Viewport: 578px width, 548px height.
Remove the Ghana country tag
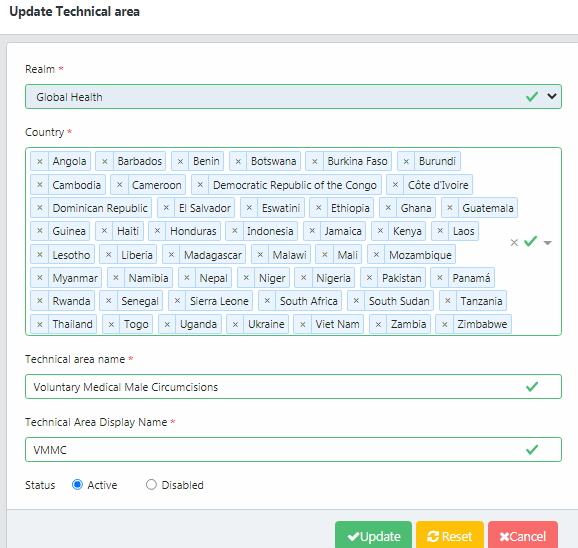tap(388, 208)
